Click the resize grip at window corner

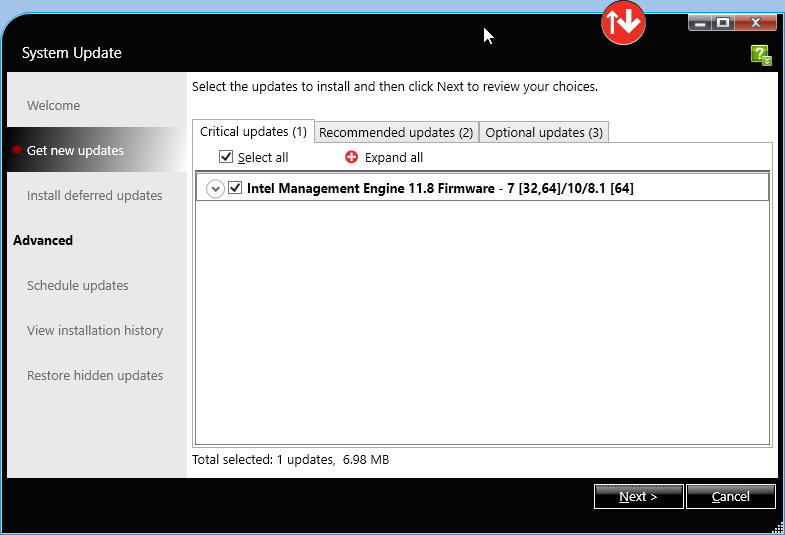pyautogui.click(x=777, y=527)
